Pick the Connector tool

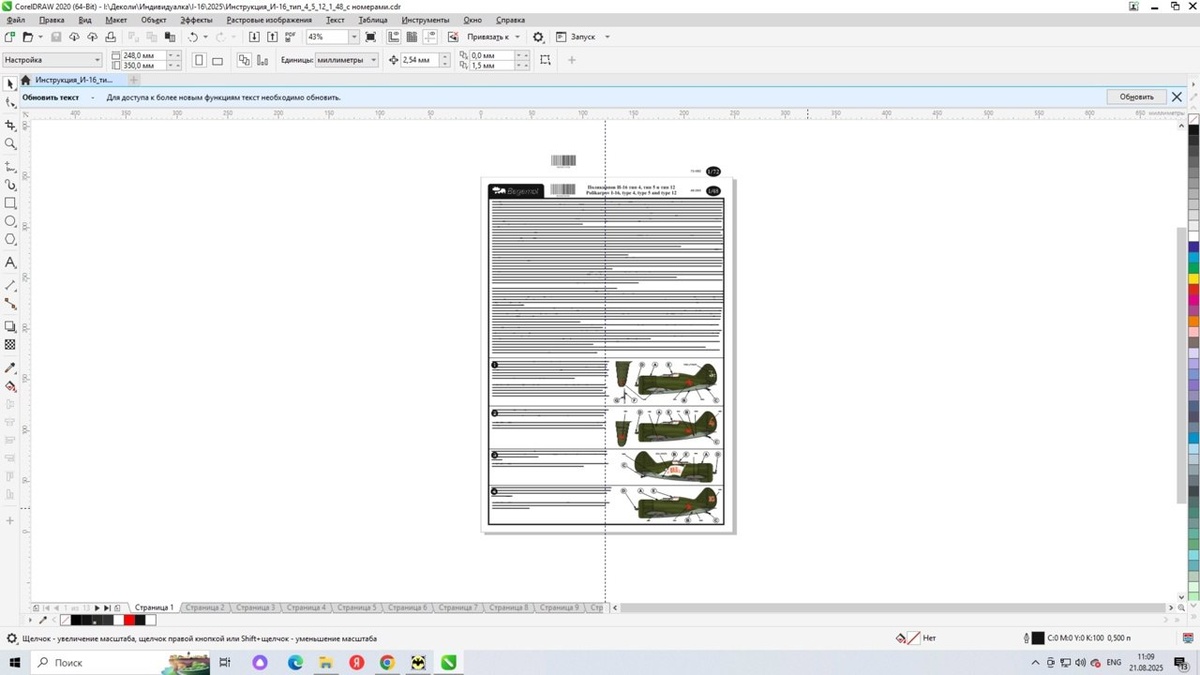pos(10,303)
